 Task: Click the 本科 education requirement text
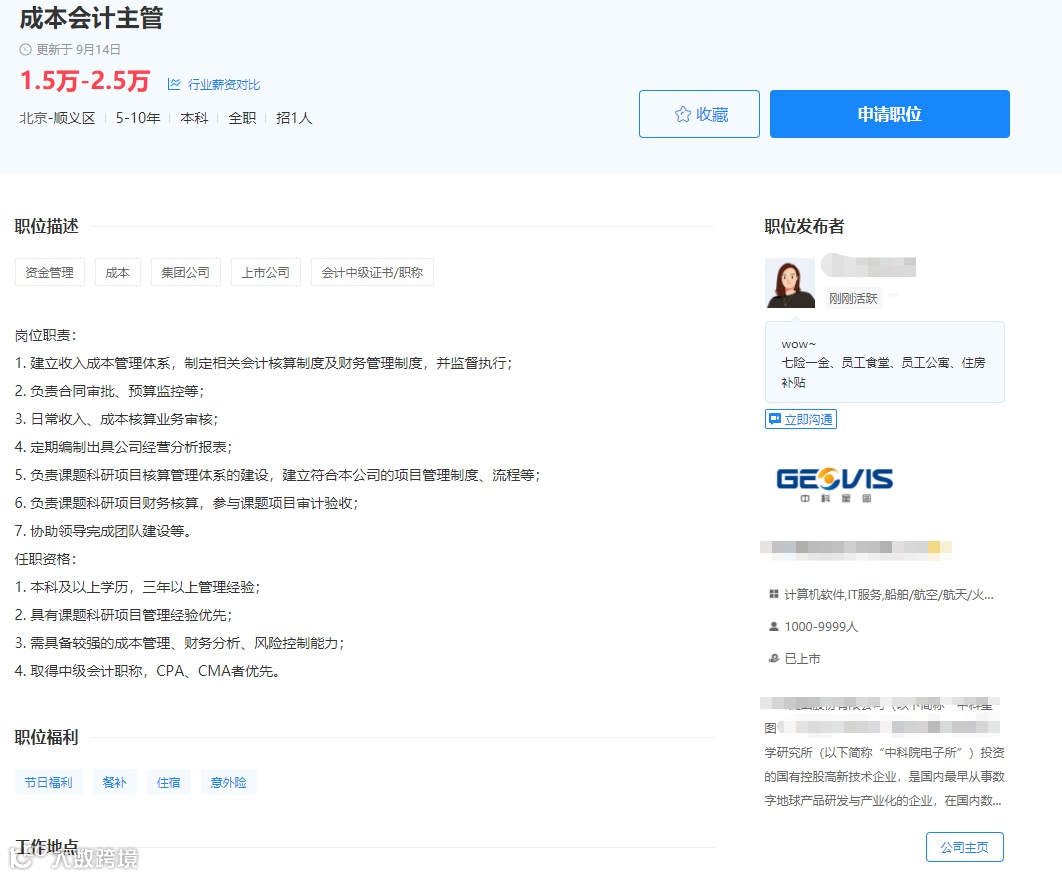coord(194,119)
